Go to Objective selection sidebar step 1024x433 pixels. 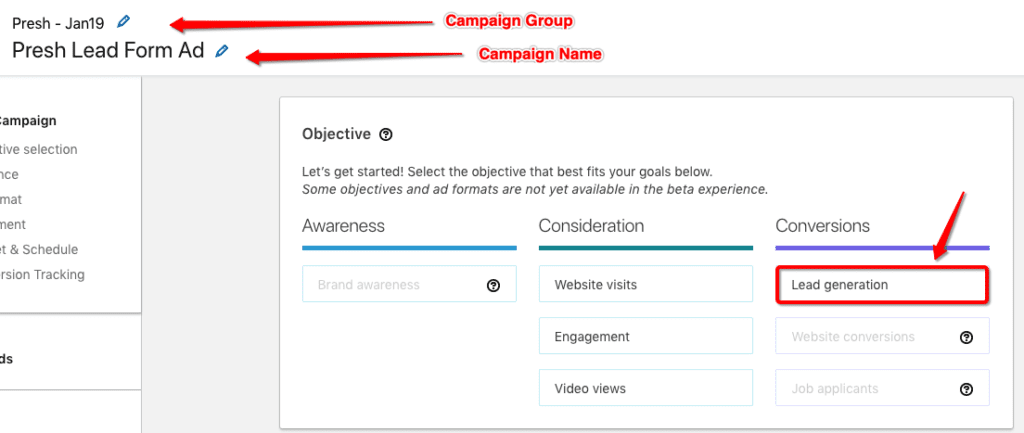pos(39,150)
